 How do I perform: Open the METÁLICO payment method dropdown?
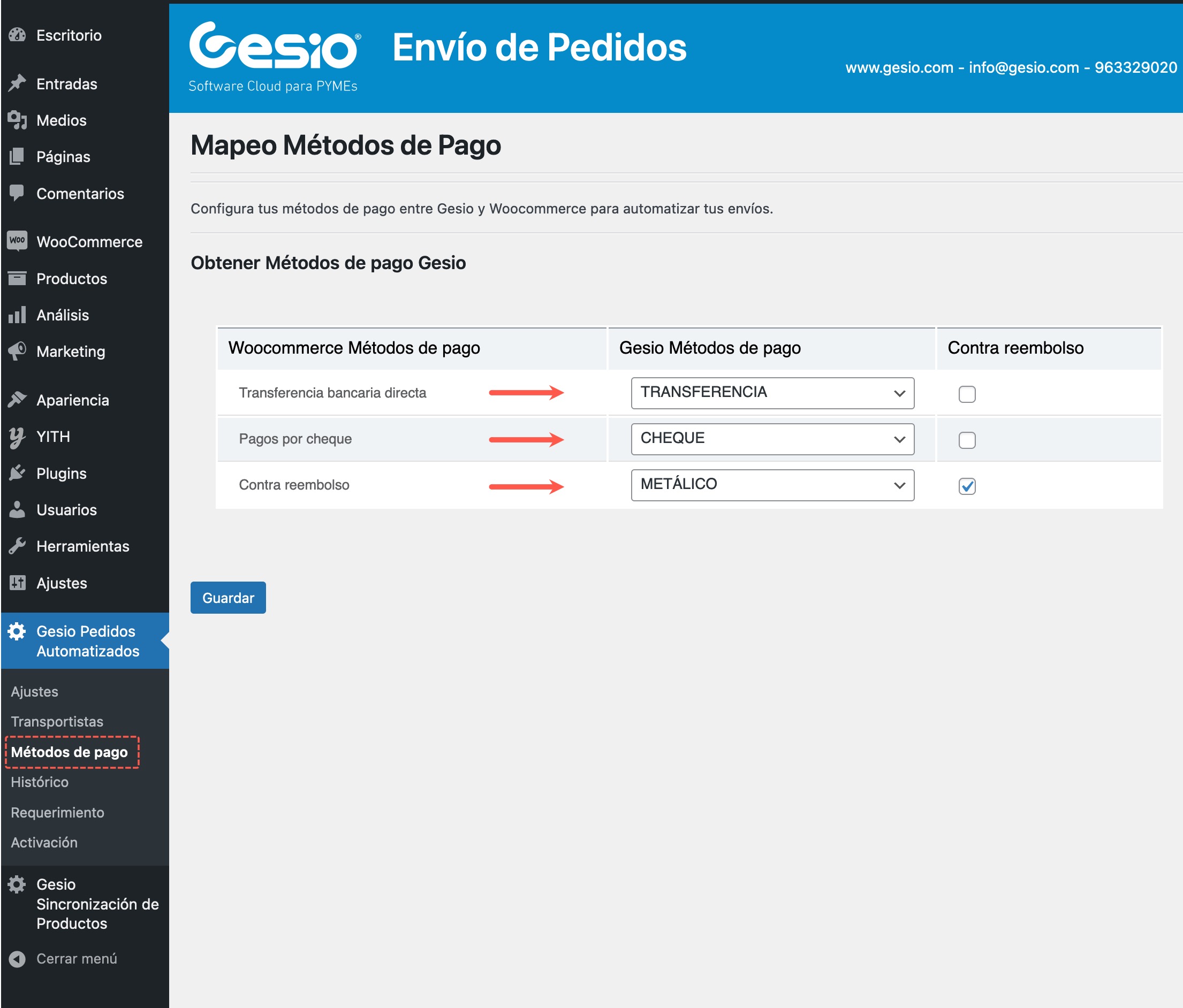point(772,485)
